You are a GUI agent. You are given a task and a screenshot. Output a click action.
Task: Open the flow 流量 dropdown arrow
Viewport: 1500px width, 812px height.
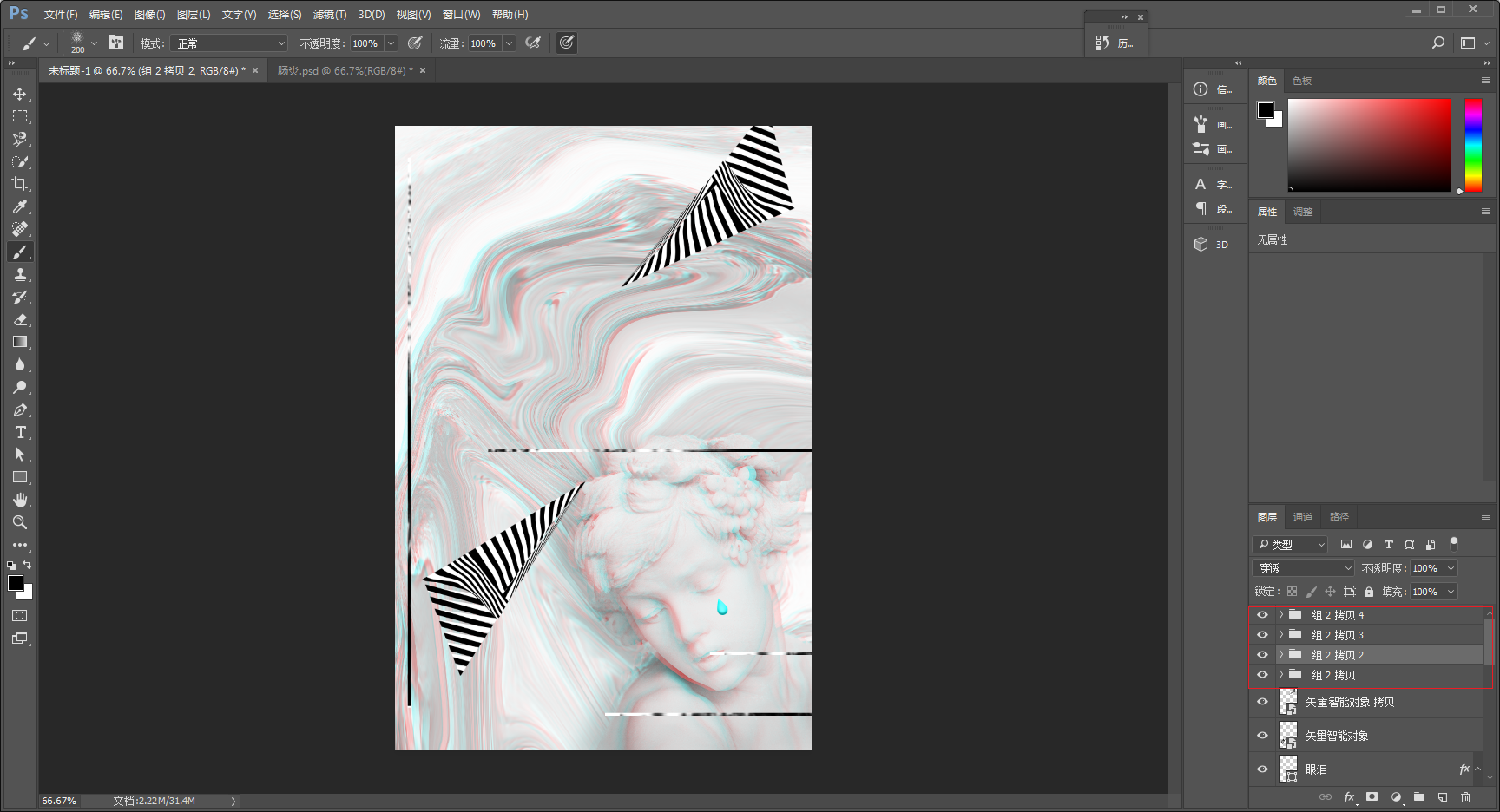pos(509,43)
